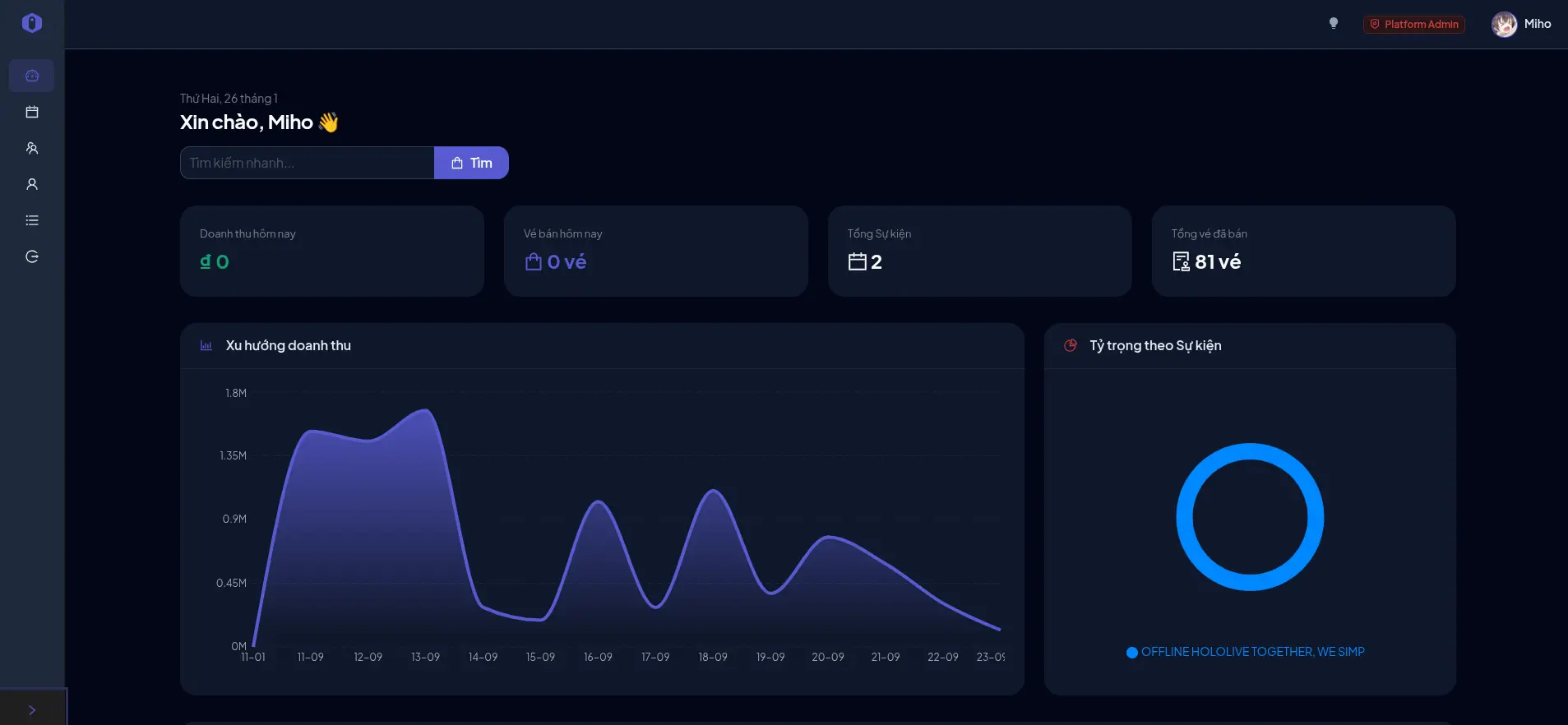
Task: Click the '18-09' axis label
Action: [713, 657]
